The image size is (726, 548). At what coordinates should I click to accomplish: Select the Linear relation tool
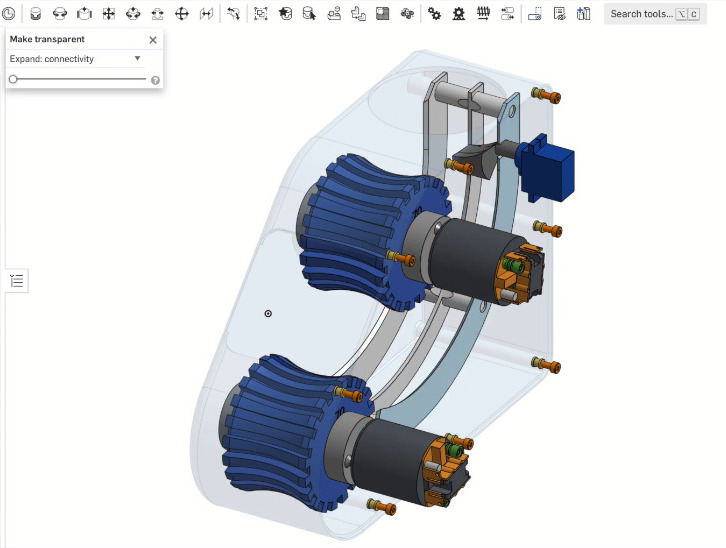[x=507, y=14]
